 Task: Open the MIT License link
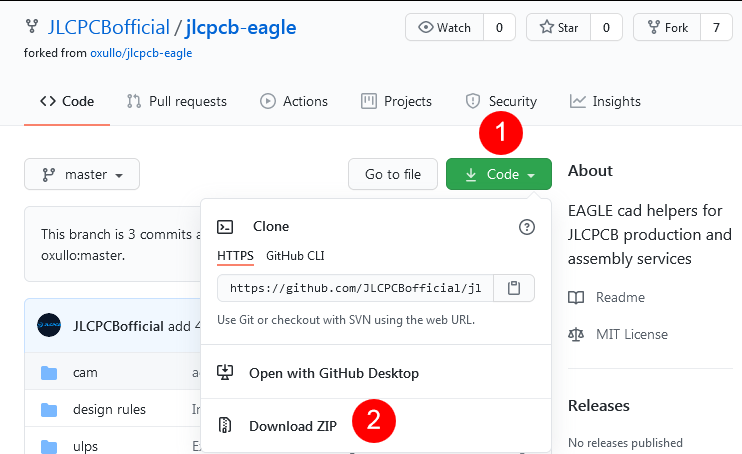coord(632,334)
